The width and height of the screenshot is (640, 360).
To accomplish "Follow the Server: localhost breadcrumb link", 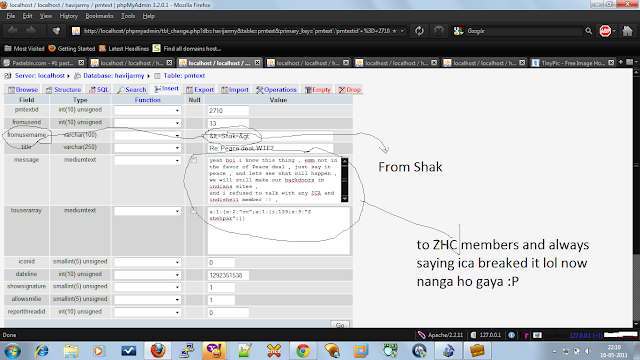I will coord(40,76).
